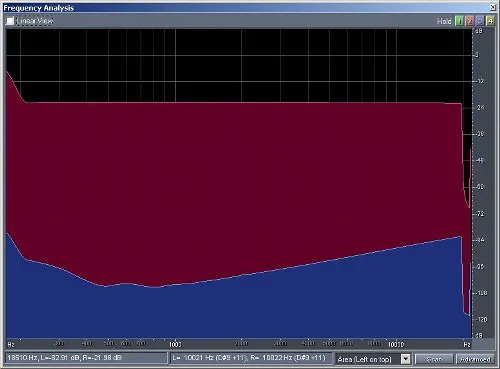This screenshot has width=500, height=369.
Task: Click the -72 dB mark on the decibel scale
Action: pyautogui.click(x=480, y=214)
